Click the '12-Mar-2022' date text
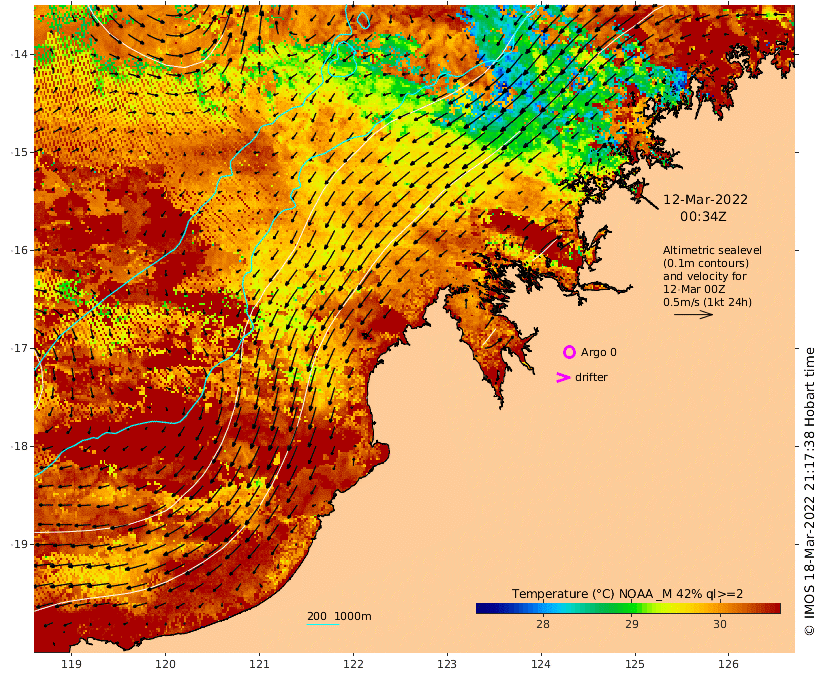The image size is (820, 680). point(705,200)
